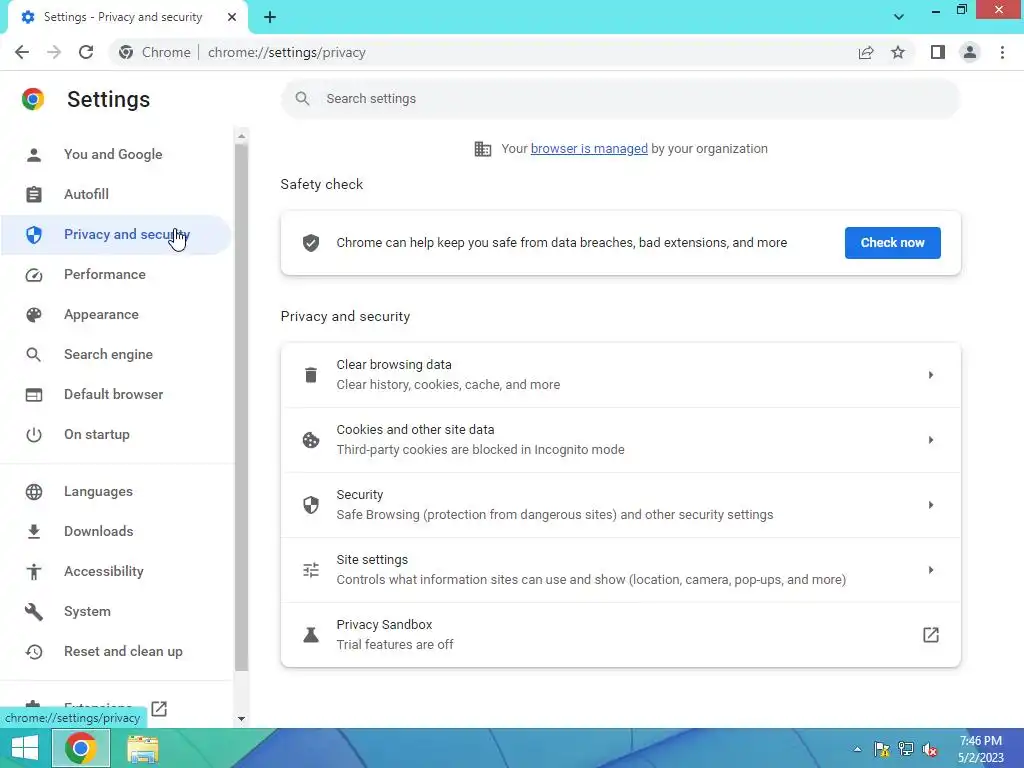Click the Privacy Sandbox flask icon
The height and width of the screenshot is (768, 1024).
tap(311, 635)
